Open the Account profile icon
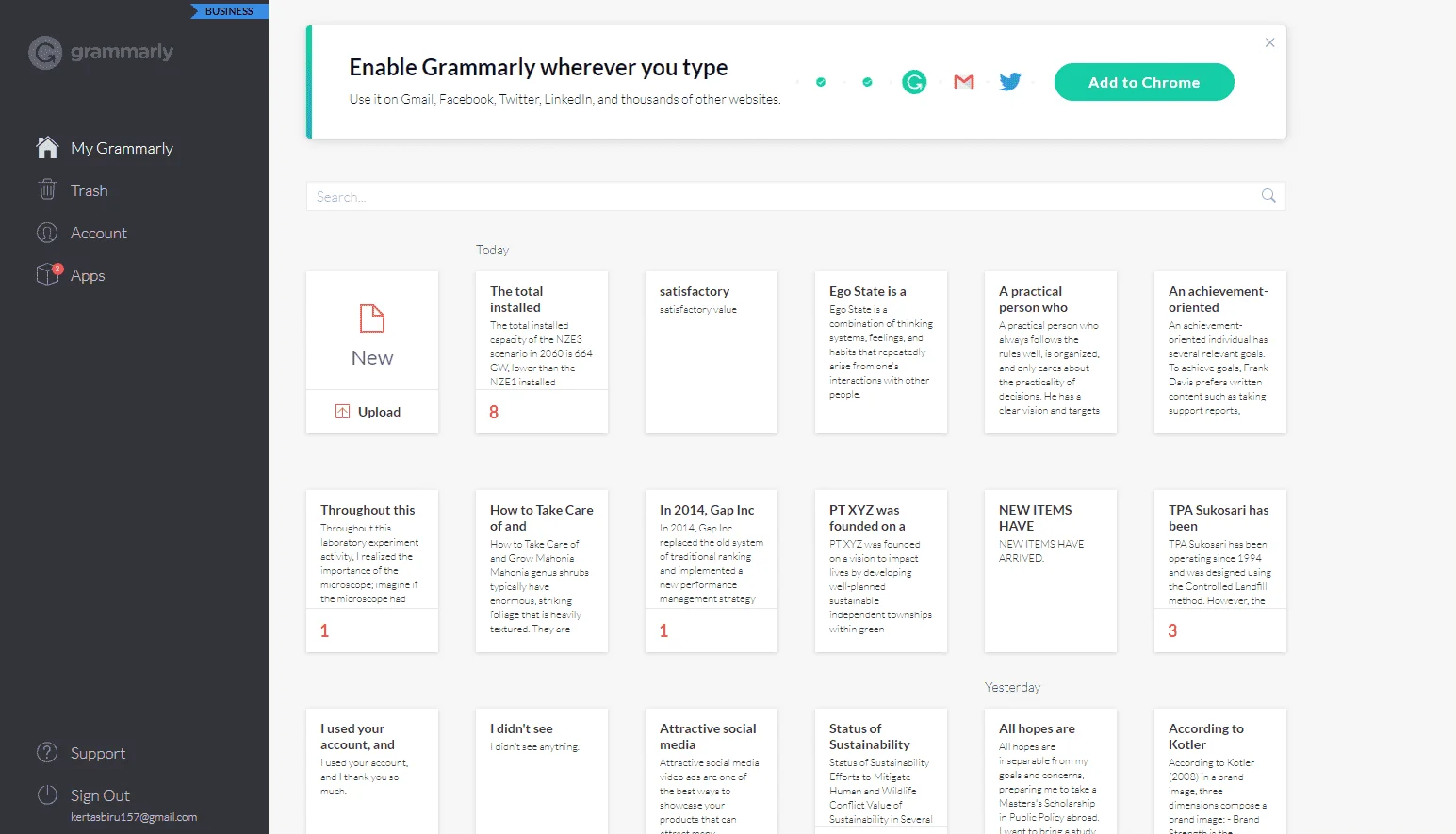This screenshot has width=1456, height=834. (x=47, y=233)
